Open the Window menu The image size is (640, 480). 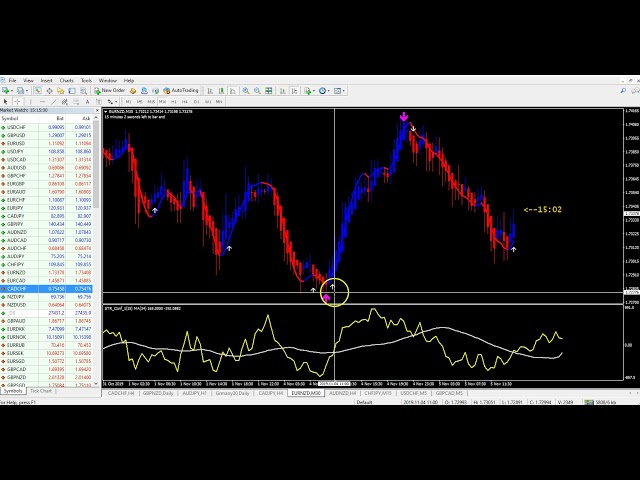click(x=107, y=80)
